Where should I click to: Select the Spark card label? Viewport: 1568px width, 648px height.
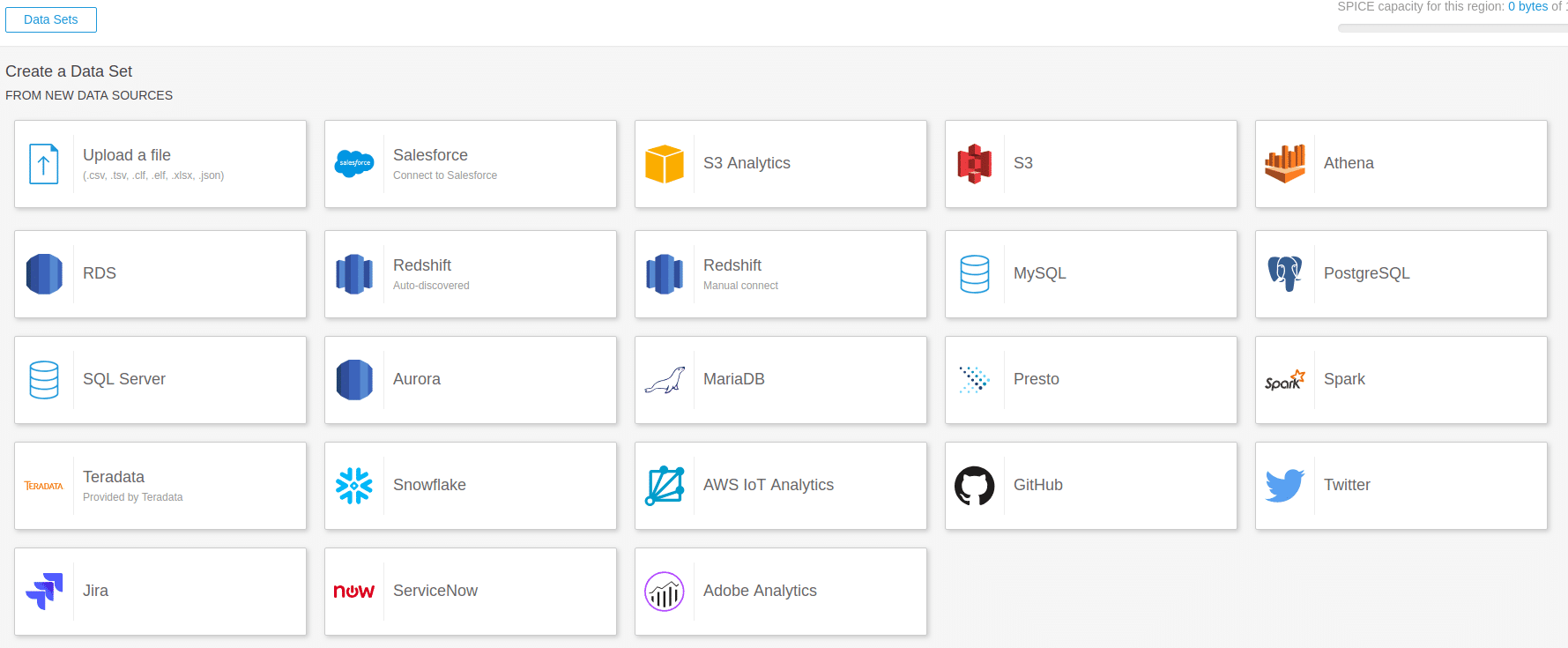click(x=1344, y=379)
